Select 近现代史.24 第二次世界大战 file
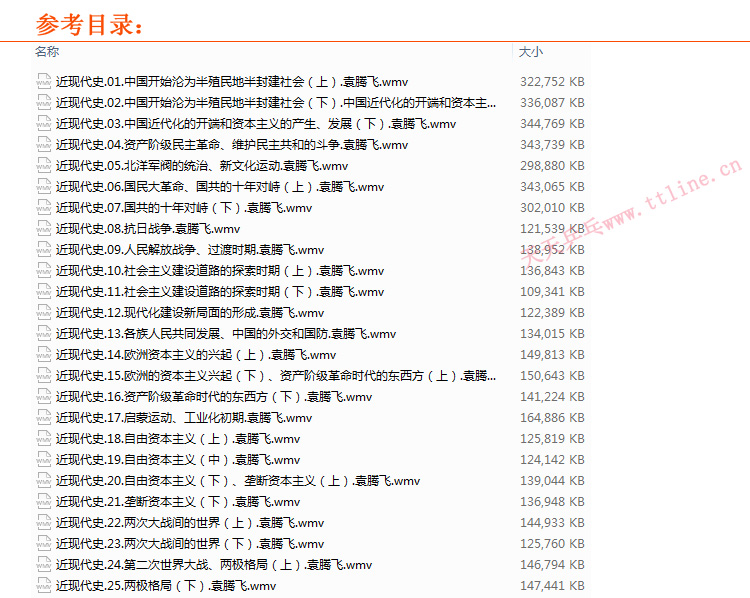Viewport: 750px width, 598px height. tap(213, 565)
